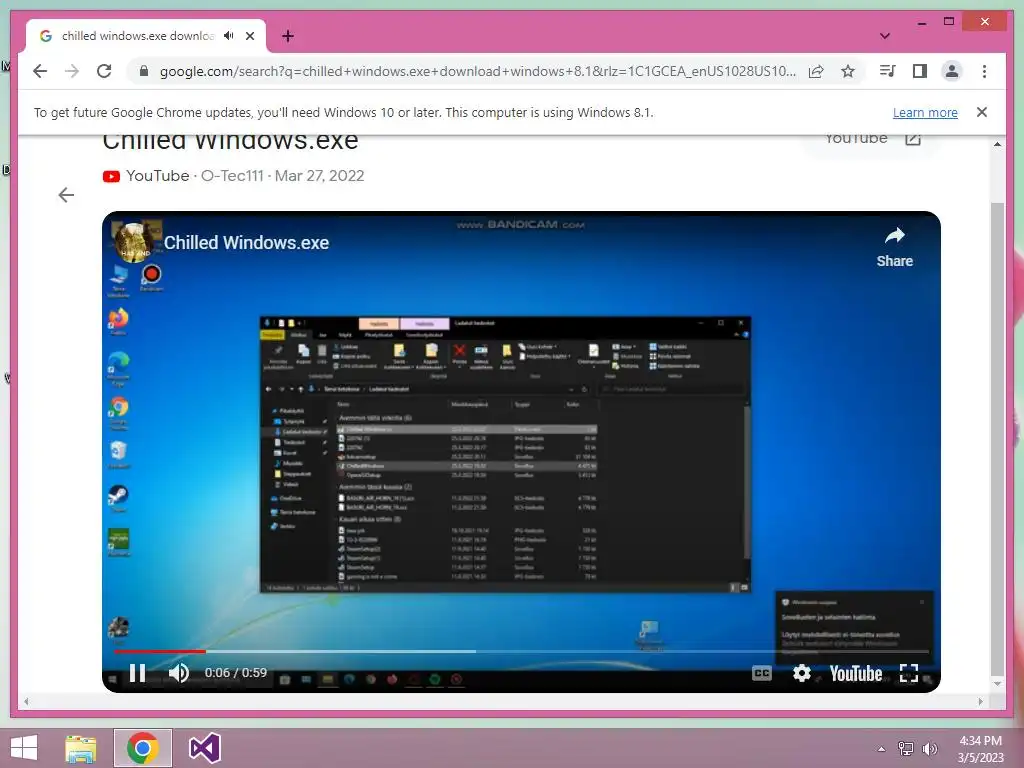Open the tab search chevron dropdown
This screenshot has height=768, width=1024.
click(885, 36)
